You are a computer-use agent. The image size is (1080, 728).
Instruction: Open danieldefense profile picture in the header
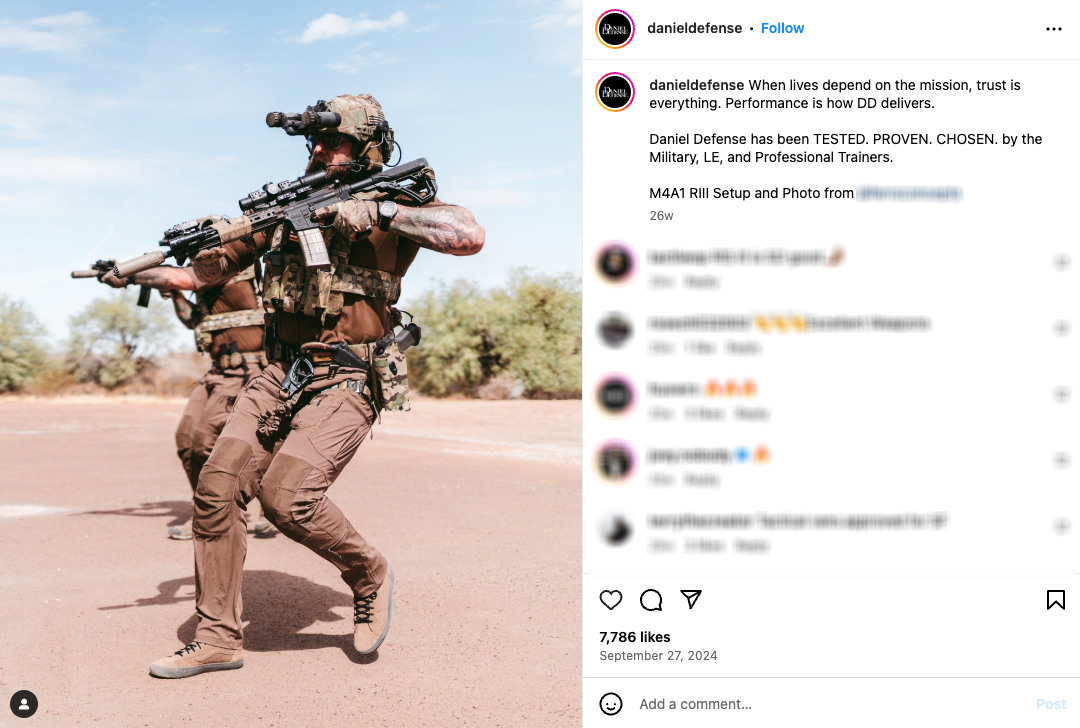coord(614,29)
